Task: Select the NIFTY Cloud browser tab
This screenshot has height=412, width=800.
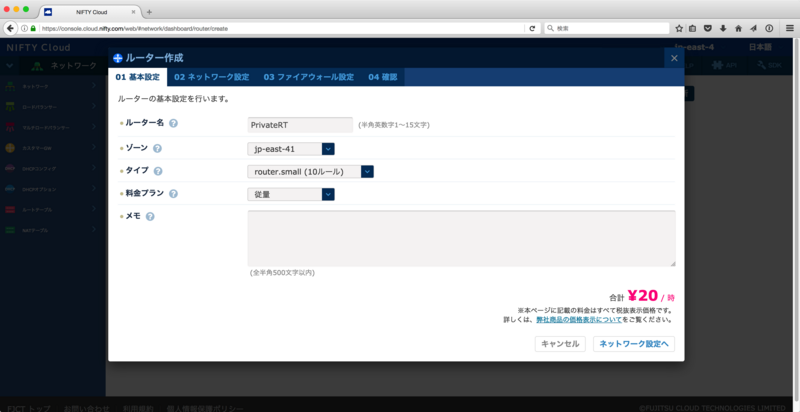Action: [91, 12]
